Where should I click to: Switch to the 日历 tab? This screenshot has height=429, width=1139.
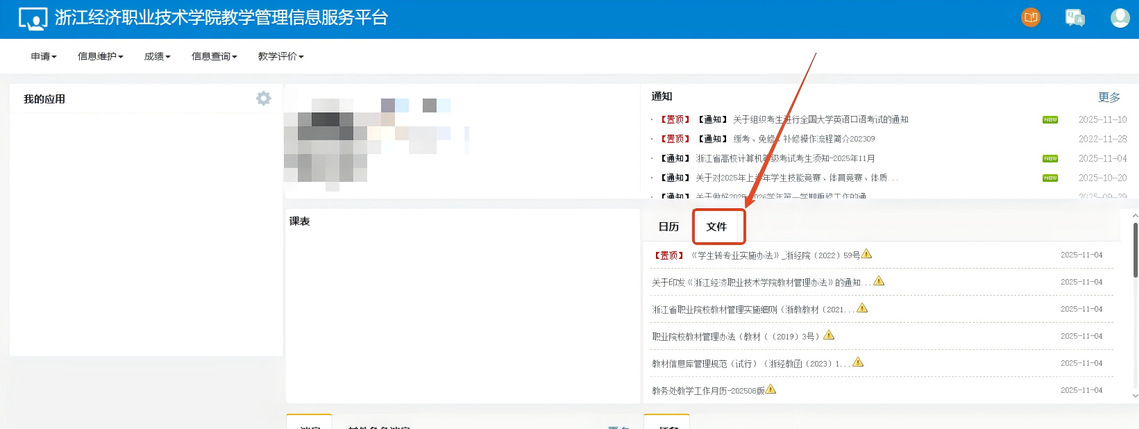point(668,227)
